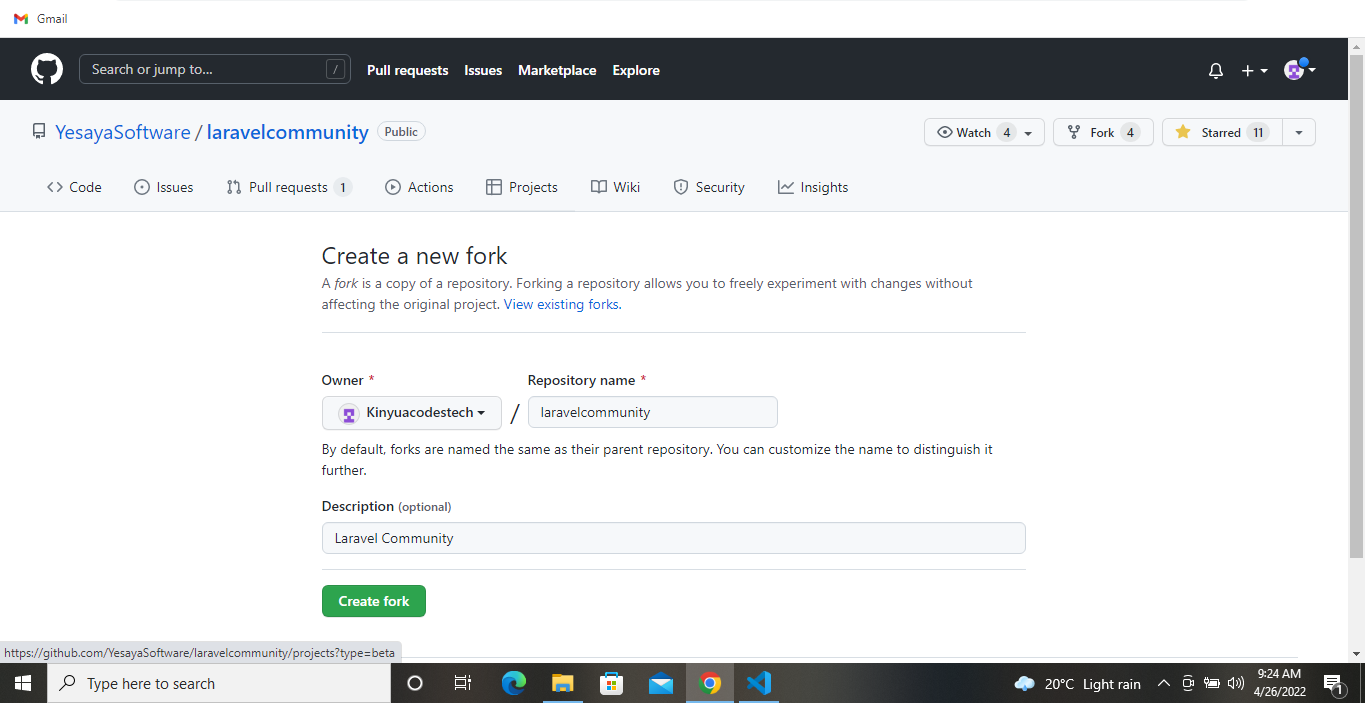
Task: Click the Fork button
Action: (x=1103, y=132)
